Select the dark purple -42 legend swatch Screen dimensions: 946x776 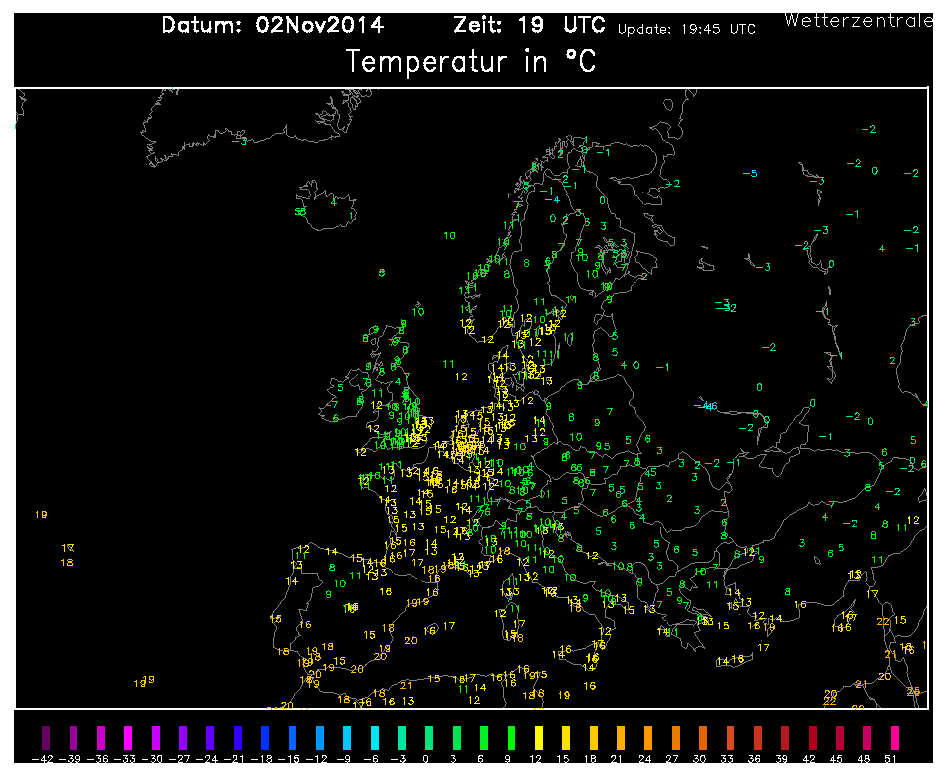click(x=43, y=739)
